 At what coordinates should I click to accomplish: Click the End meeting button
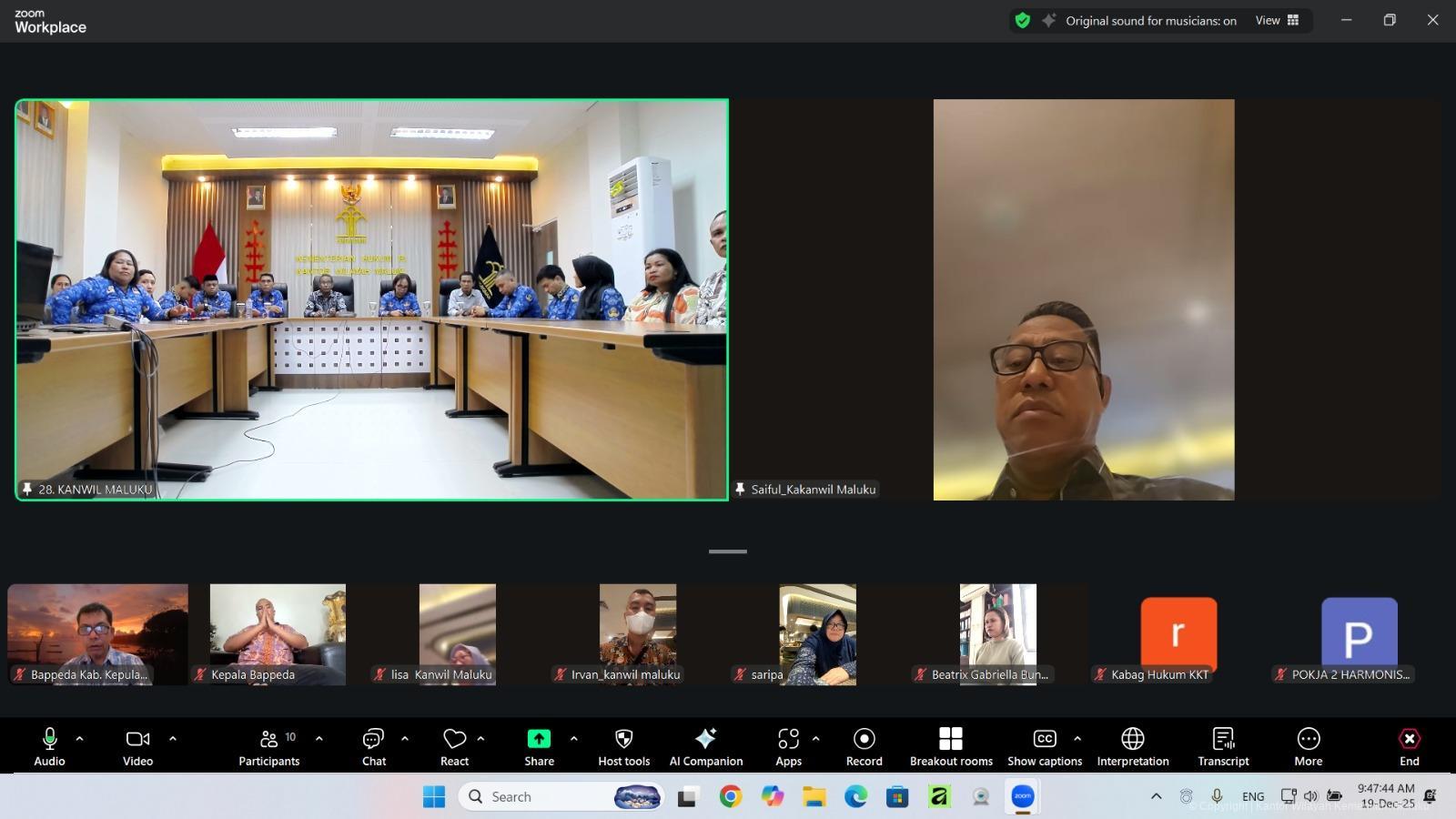(x=1409, y=747)
